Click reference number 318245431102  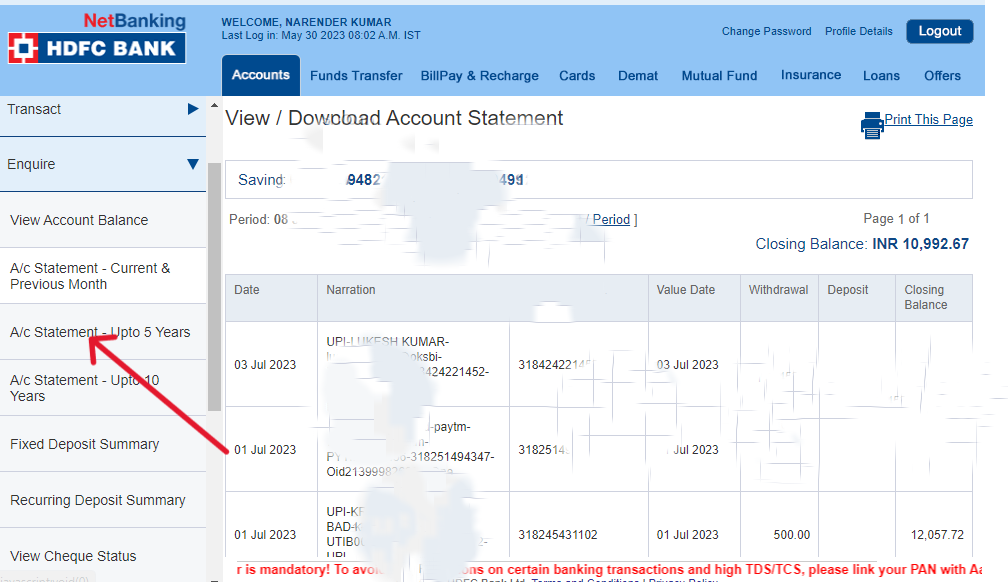(x=557, y=534)
